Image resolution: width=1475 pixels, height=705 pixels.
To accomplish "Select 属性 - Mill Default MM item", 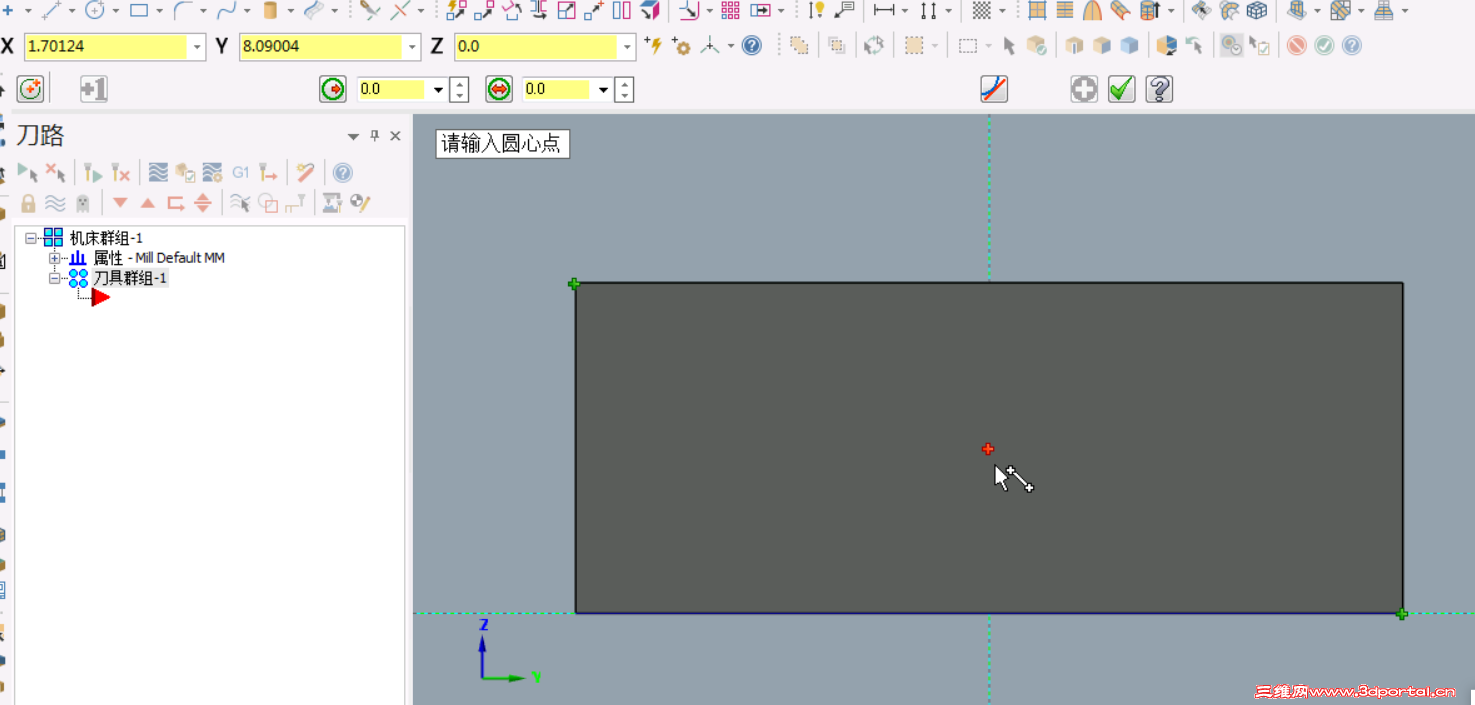I will tap(159, 258).
